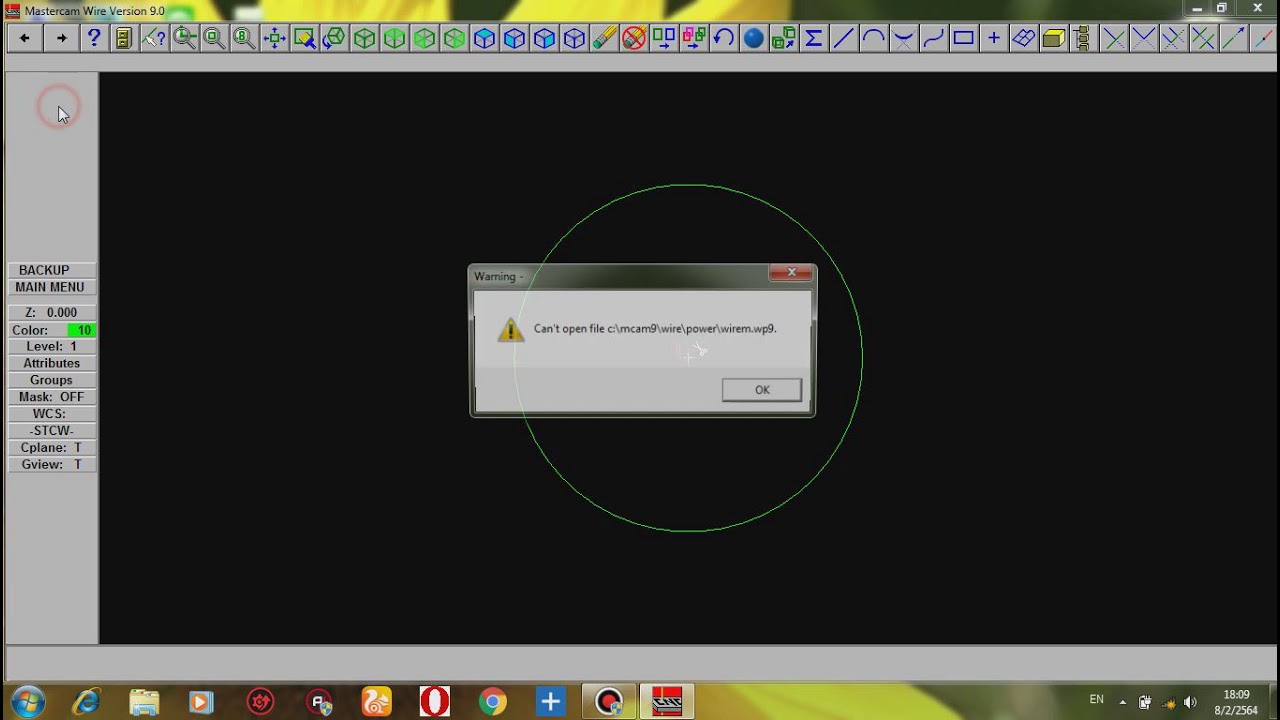Image resolution: width=1280 pixels, height=720 pixels.
Task: Show hidden tray icons arrow
Action: tap(1123, 702)
